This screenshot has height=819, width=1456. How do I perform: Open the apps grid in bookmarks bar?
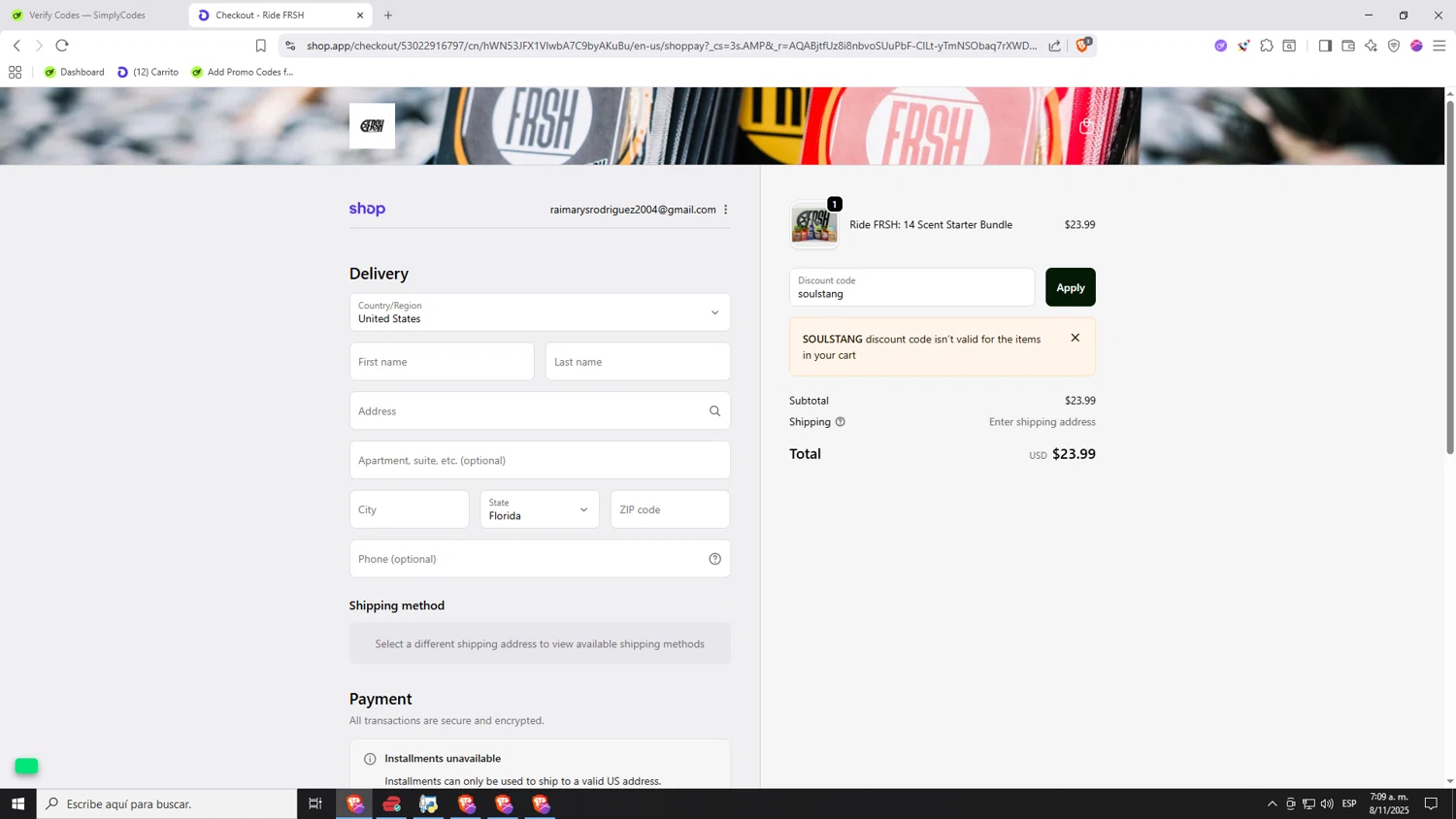[x=15, y=72]
